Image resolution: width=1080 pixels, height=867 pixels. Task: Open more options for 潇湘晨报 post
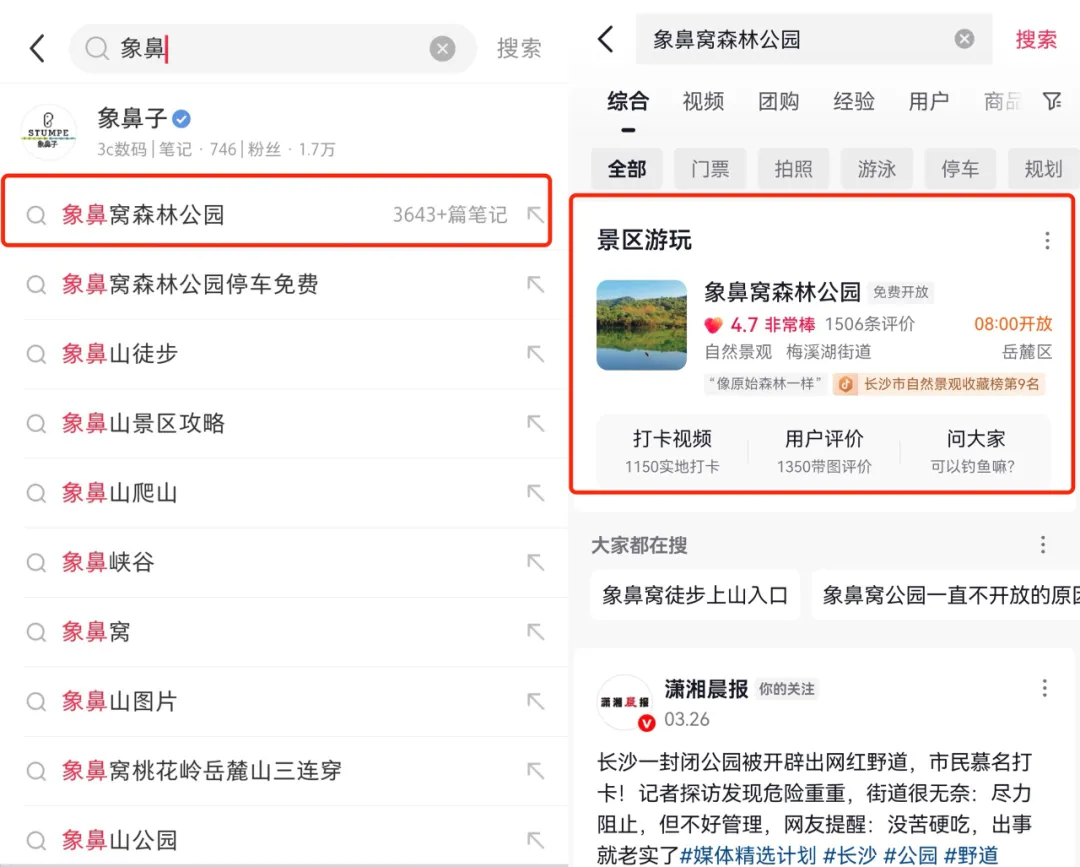1044,688
